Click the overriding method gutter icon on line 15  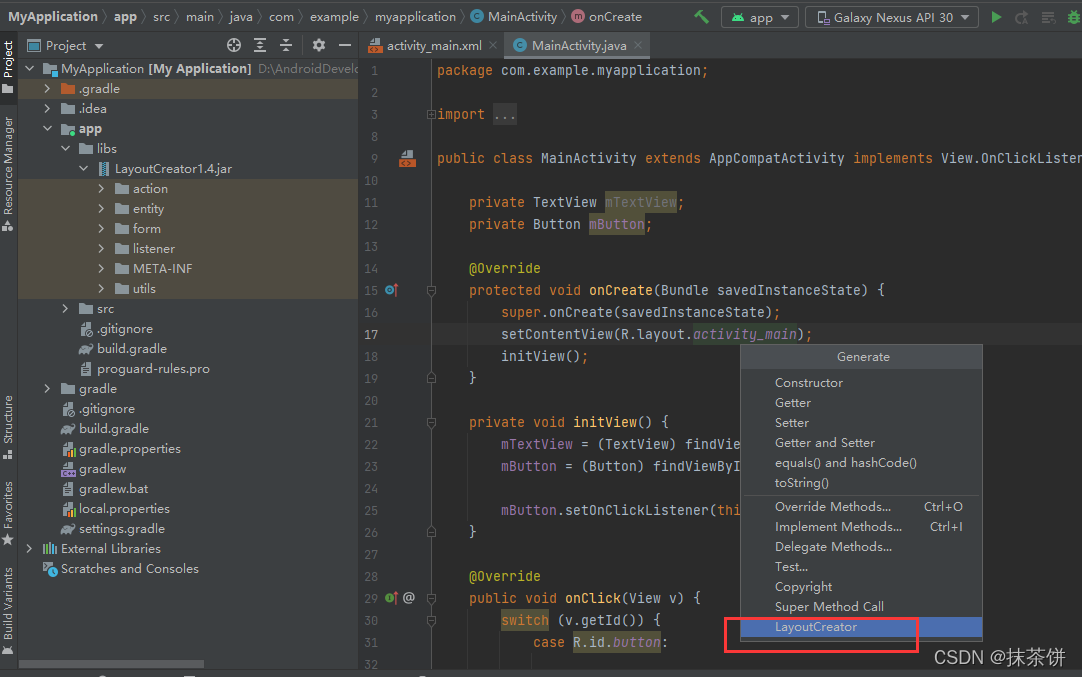390,290
